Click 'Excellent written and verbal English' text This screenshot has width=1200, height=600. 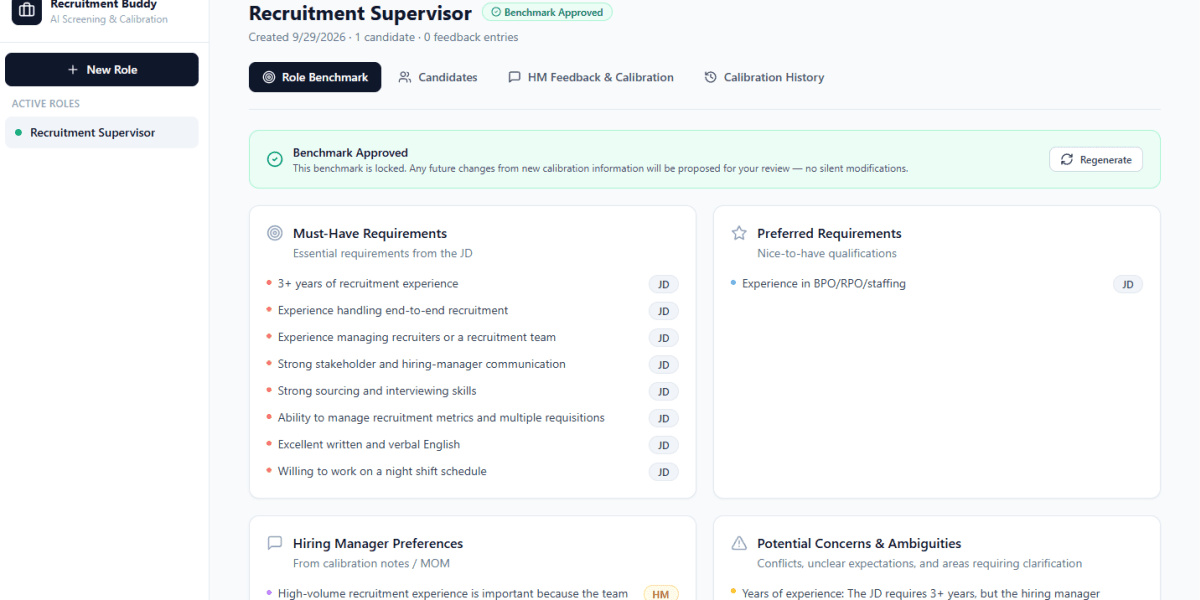369,444
